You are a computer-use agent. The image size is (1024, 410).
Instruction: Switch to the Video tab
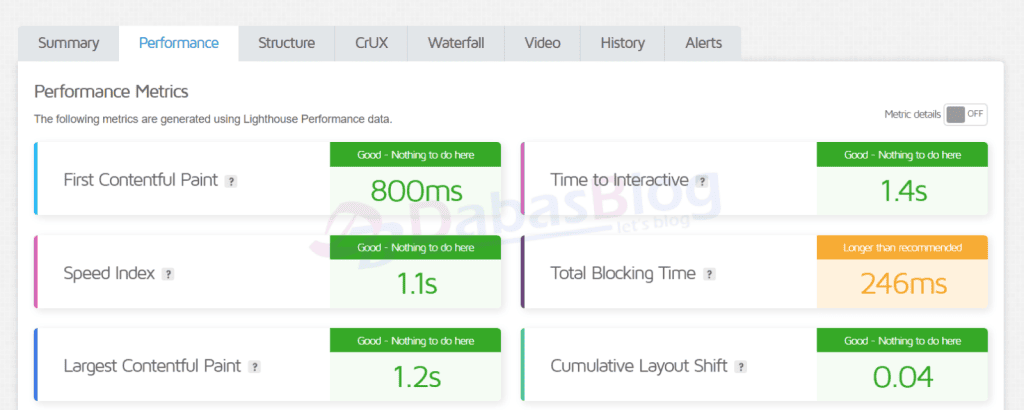tap(542, 44)
